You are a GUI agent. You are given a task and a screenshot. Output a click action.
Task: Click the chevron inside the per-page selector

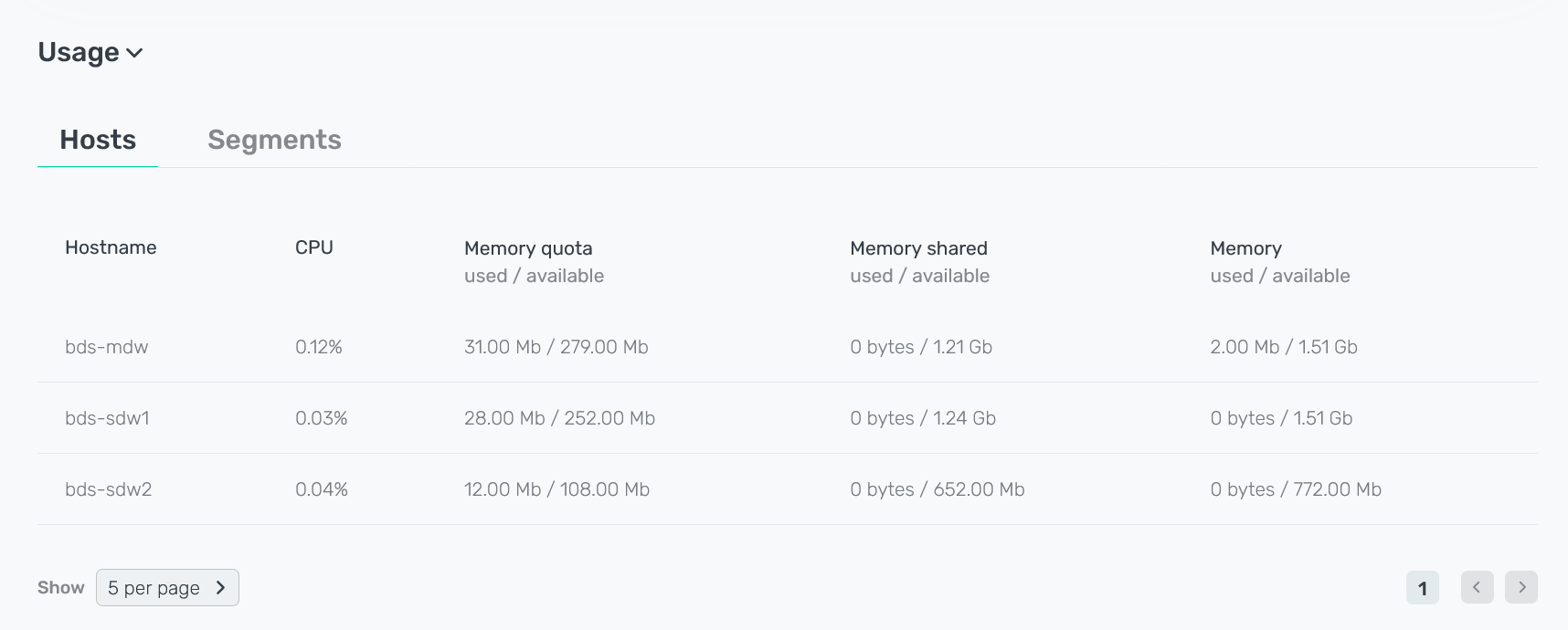[x=220, y=587]
